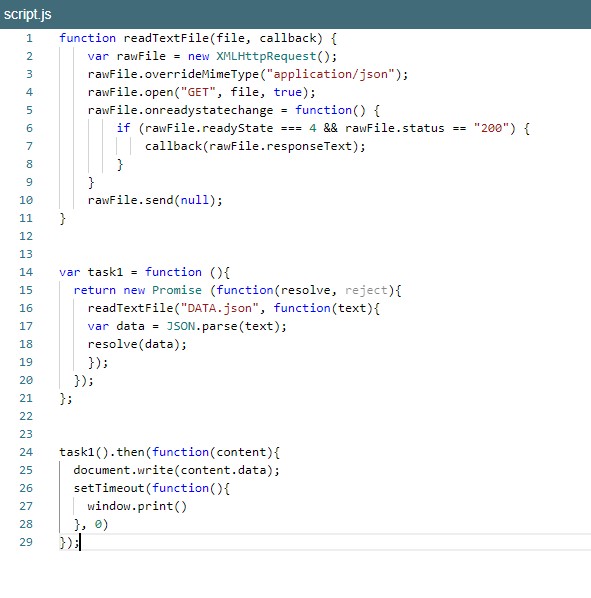Click callback(rawFile.responseText) on line 7
Image resolution: width=591 pixels, height=598 pixels.
coord(252,146)
